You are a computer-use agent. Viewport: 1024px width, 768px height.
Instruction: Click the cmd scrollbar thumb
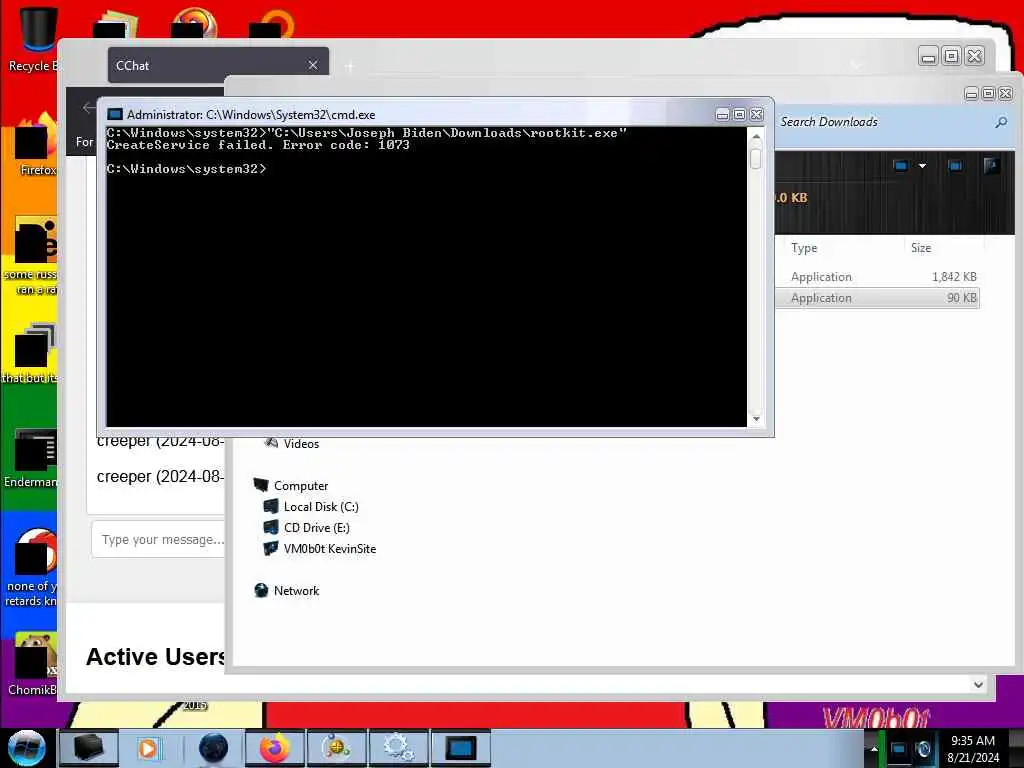pos(756,158)
